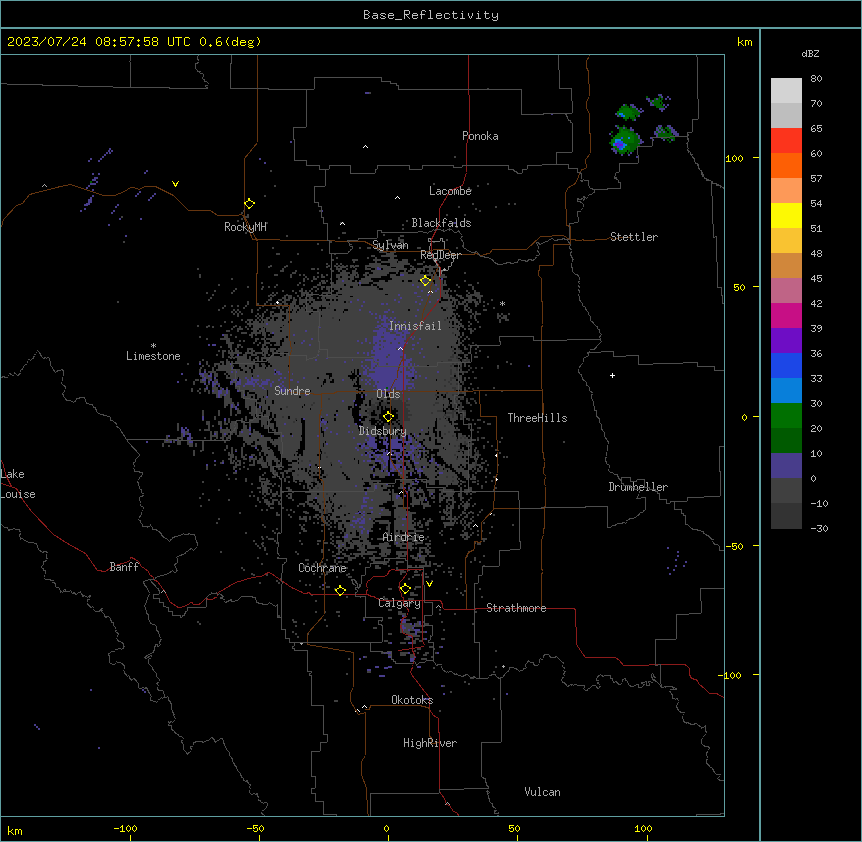Click the Vulcan town label

tap(543, 792)
